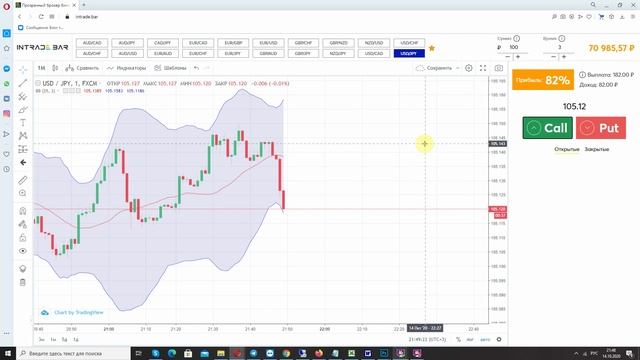This screenshot has height=360, width=640.
Task: Increase the trade amount with plus
Action: 518,57
